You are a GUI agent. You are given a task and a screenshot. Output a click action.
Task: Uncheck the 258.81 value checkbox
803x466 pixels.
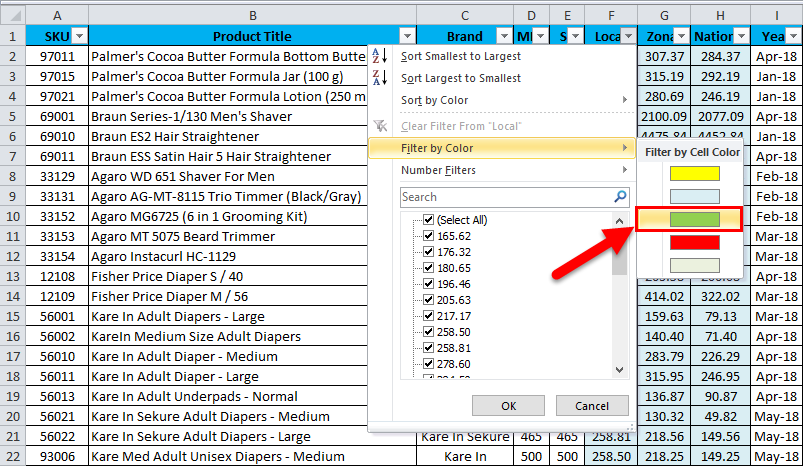pos(429,348)
